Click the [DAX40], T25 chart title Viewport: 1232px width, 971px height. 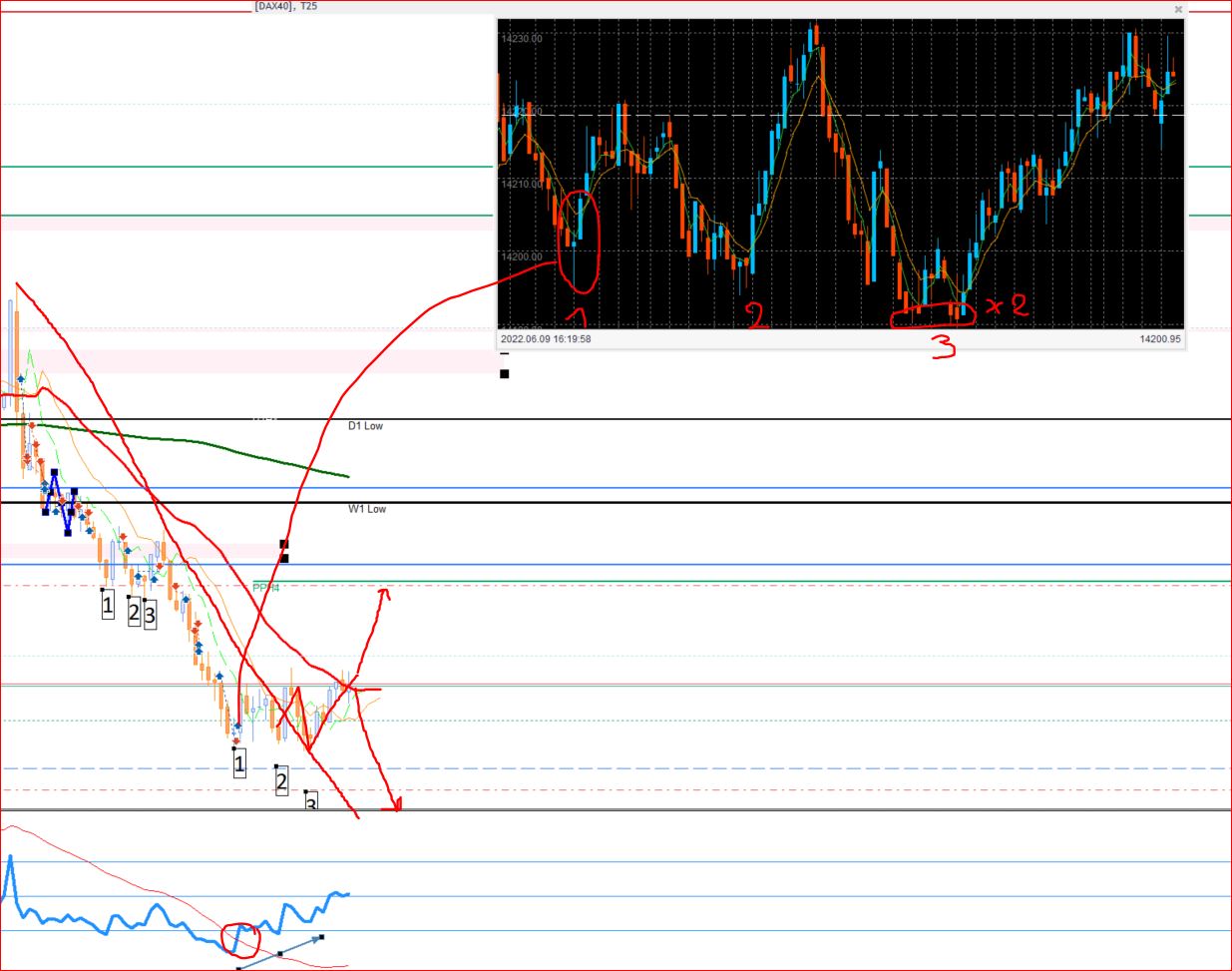286,6
